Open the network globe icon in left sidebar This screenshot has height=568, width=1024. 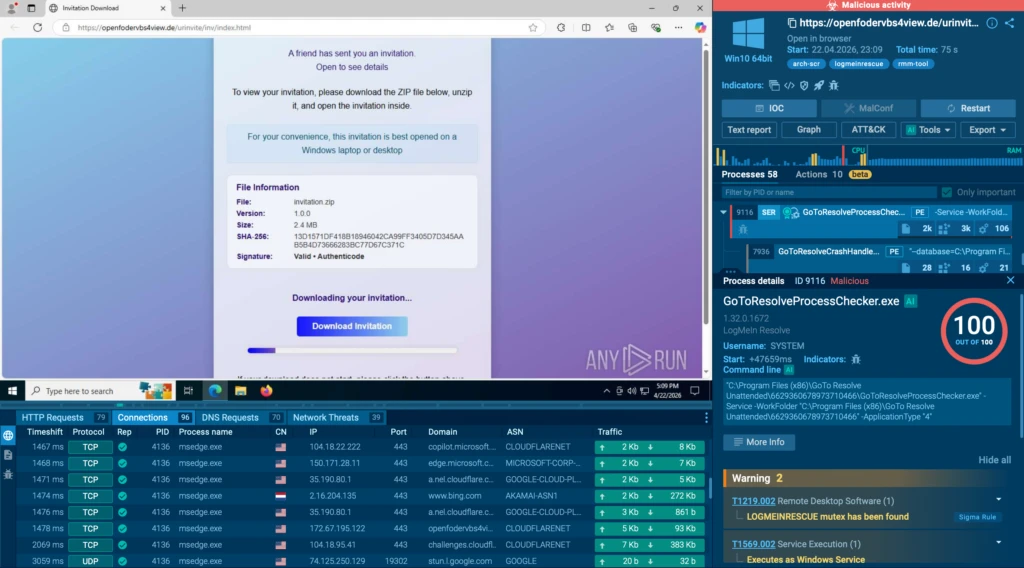point(8,435)
